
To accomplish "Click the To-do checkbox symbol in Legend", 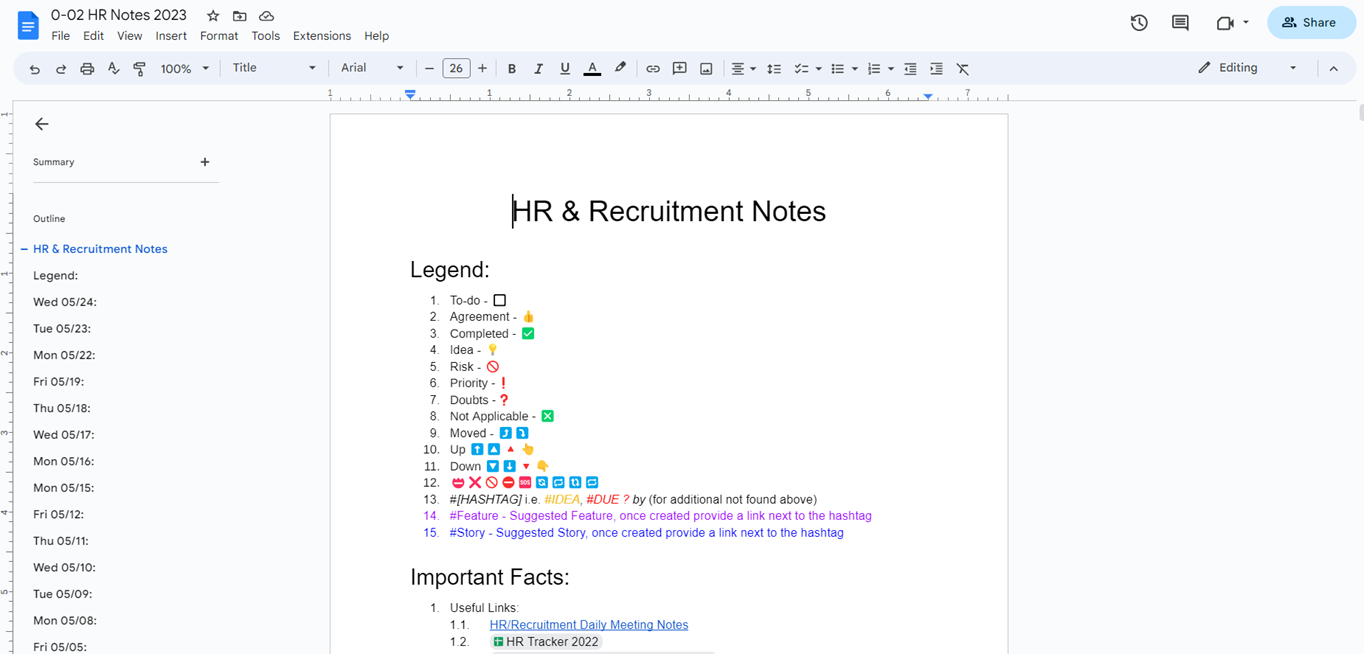I will (x=500, y=300).
